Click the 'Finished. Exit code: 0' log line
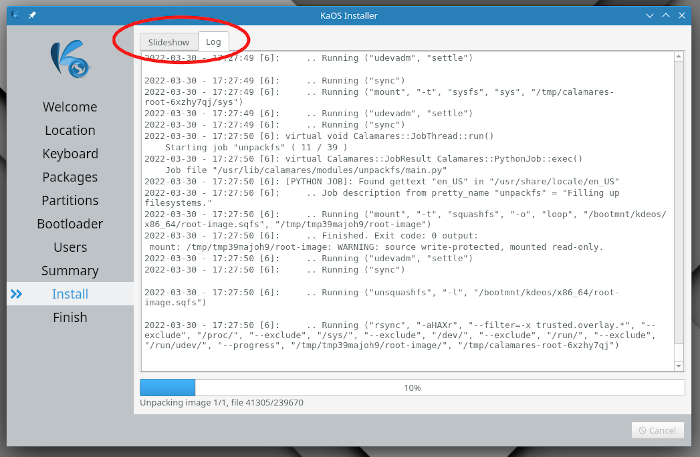Image resolution: width=700 pixels, height=457 pixels. 311,236
